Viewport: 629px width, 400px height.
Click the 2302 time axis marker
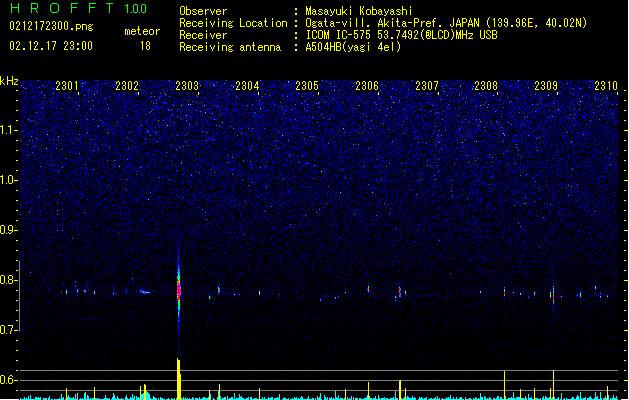tap(127, 85)
